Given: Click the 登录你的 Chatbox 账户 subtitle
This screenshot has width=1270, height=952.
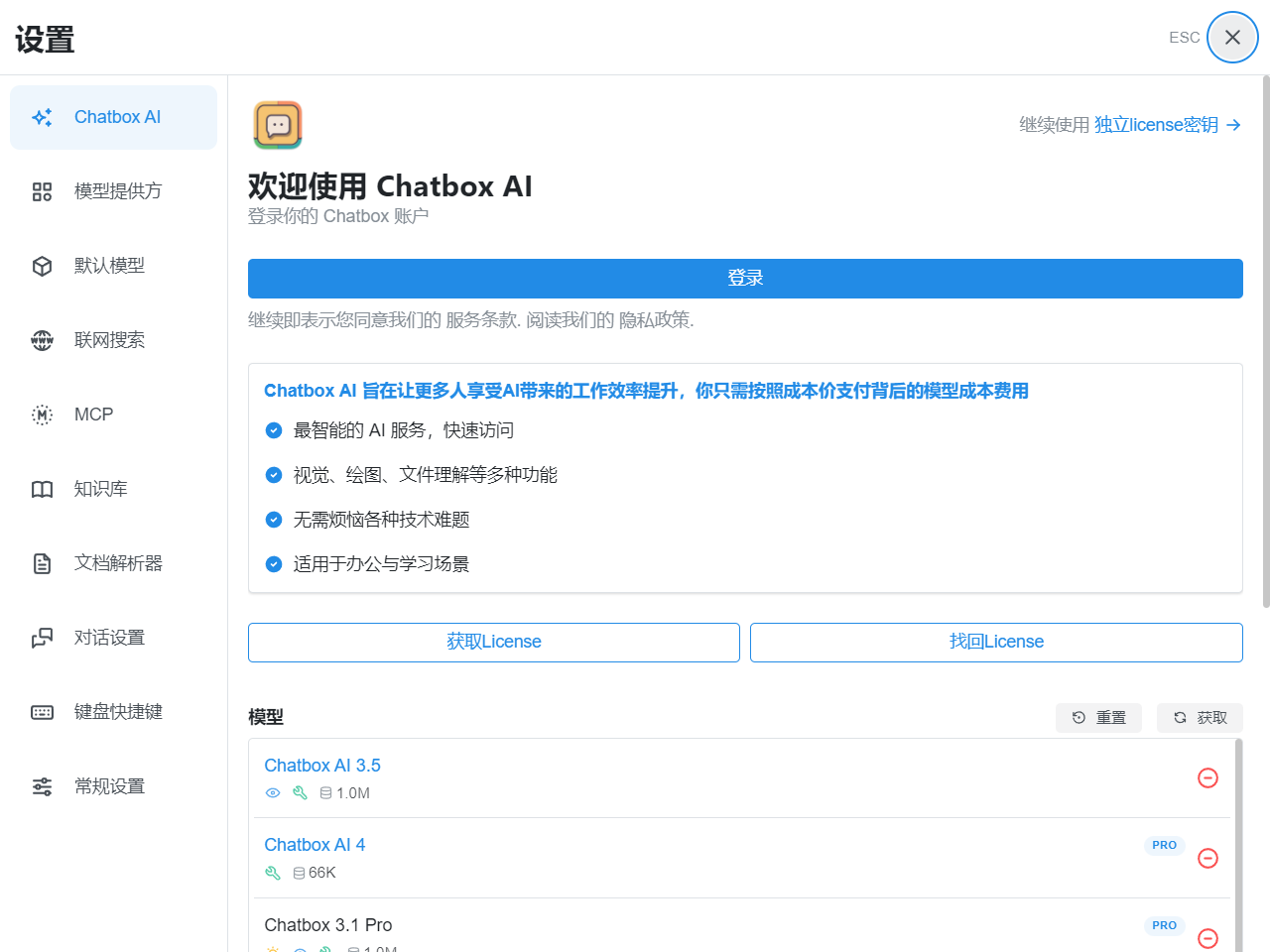Looking at the screenshot, I should click(338, 216).
